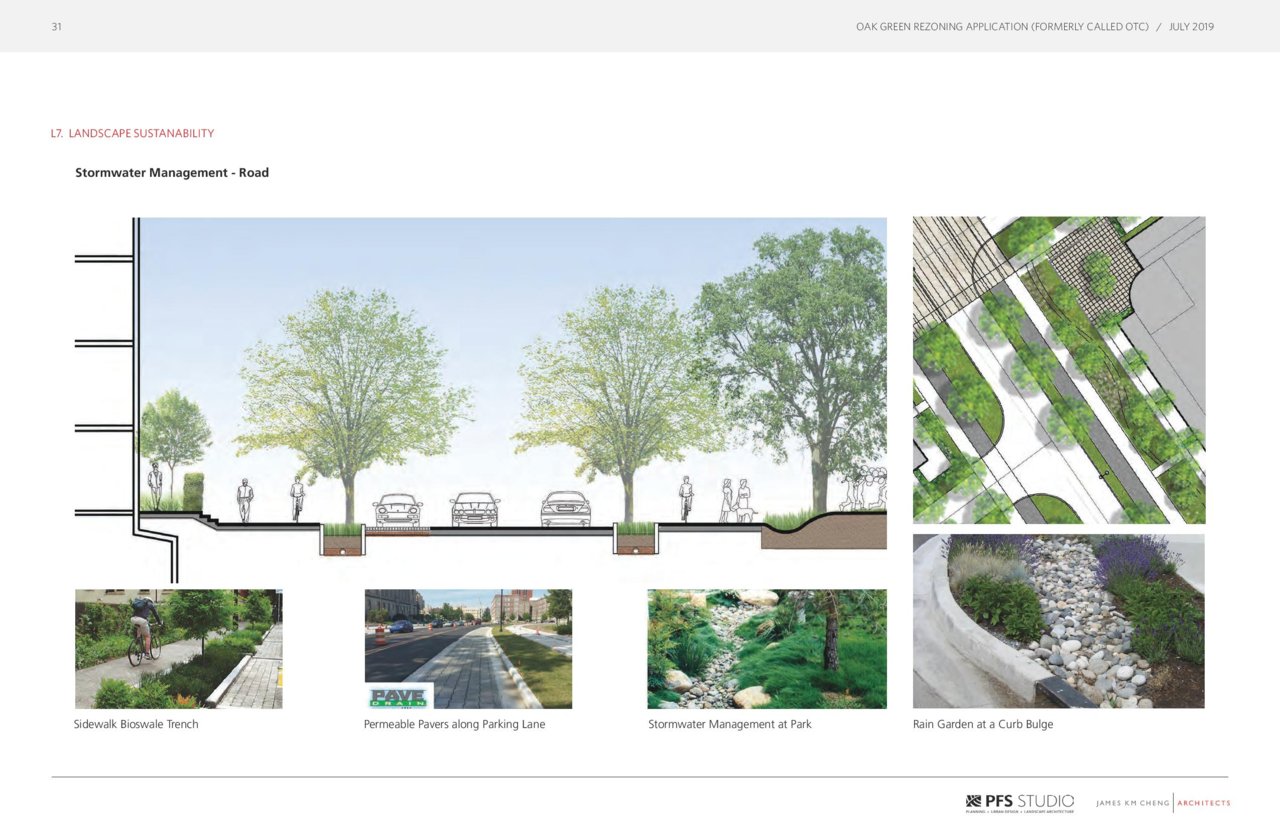1280x829 pixels.
Task: Open the street cross-section illustration
Action: point(480,400)
